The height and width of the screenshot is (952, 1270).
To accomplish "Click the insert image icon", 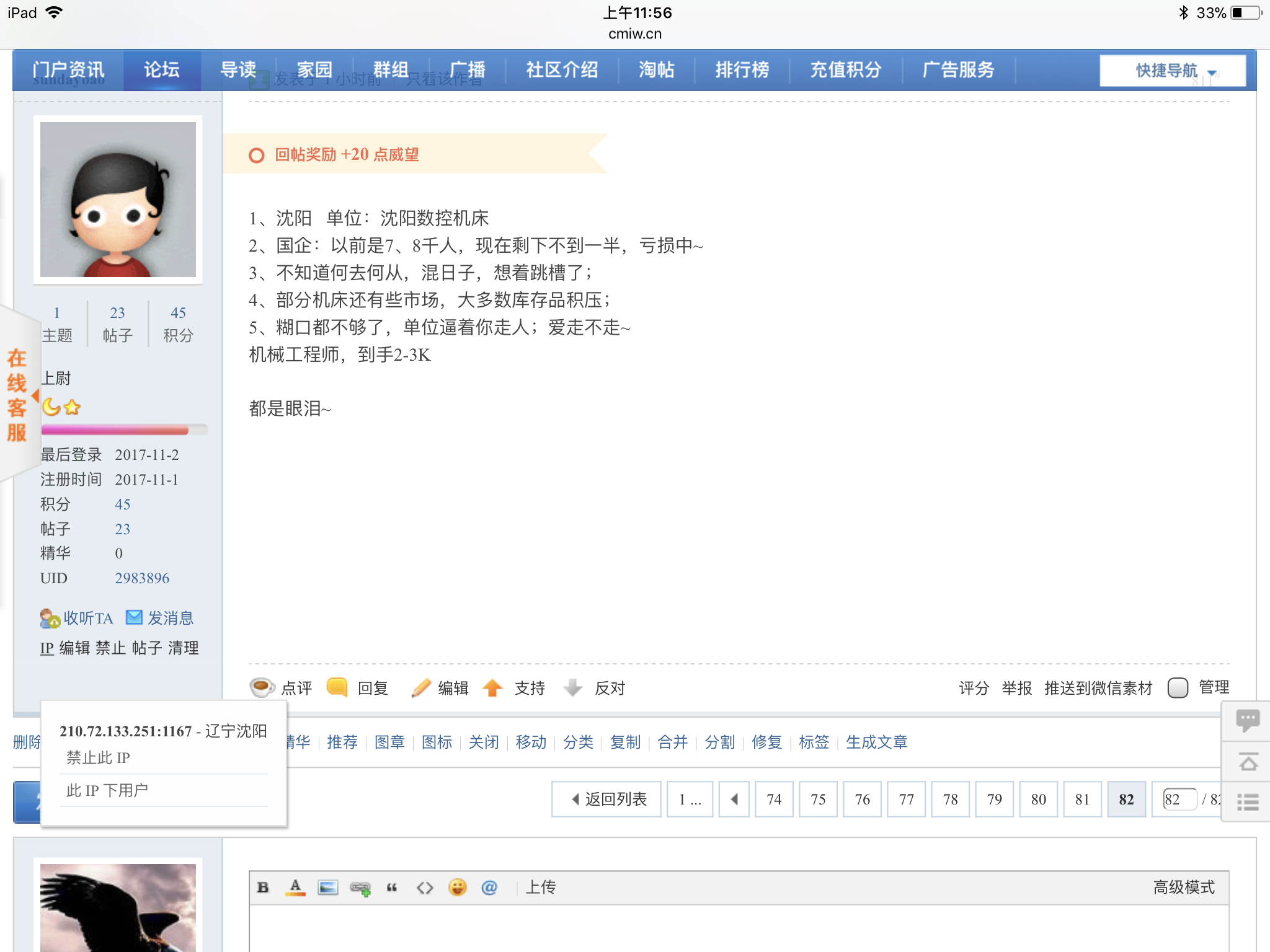I will pyautogui.click(x=328, y=887).
